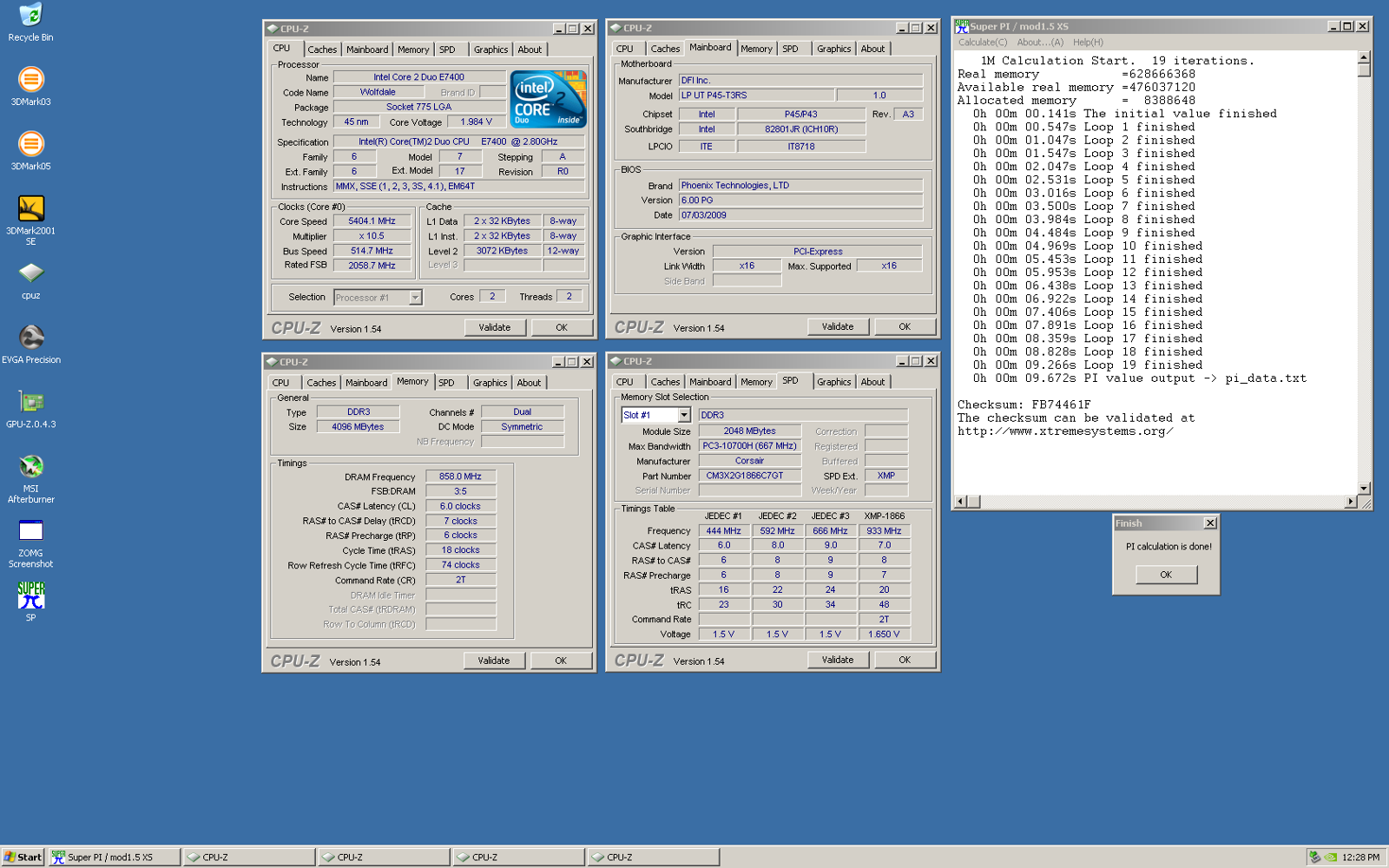Open the Processor #1 selection dropdown

tap(415, 298)
